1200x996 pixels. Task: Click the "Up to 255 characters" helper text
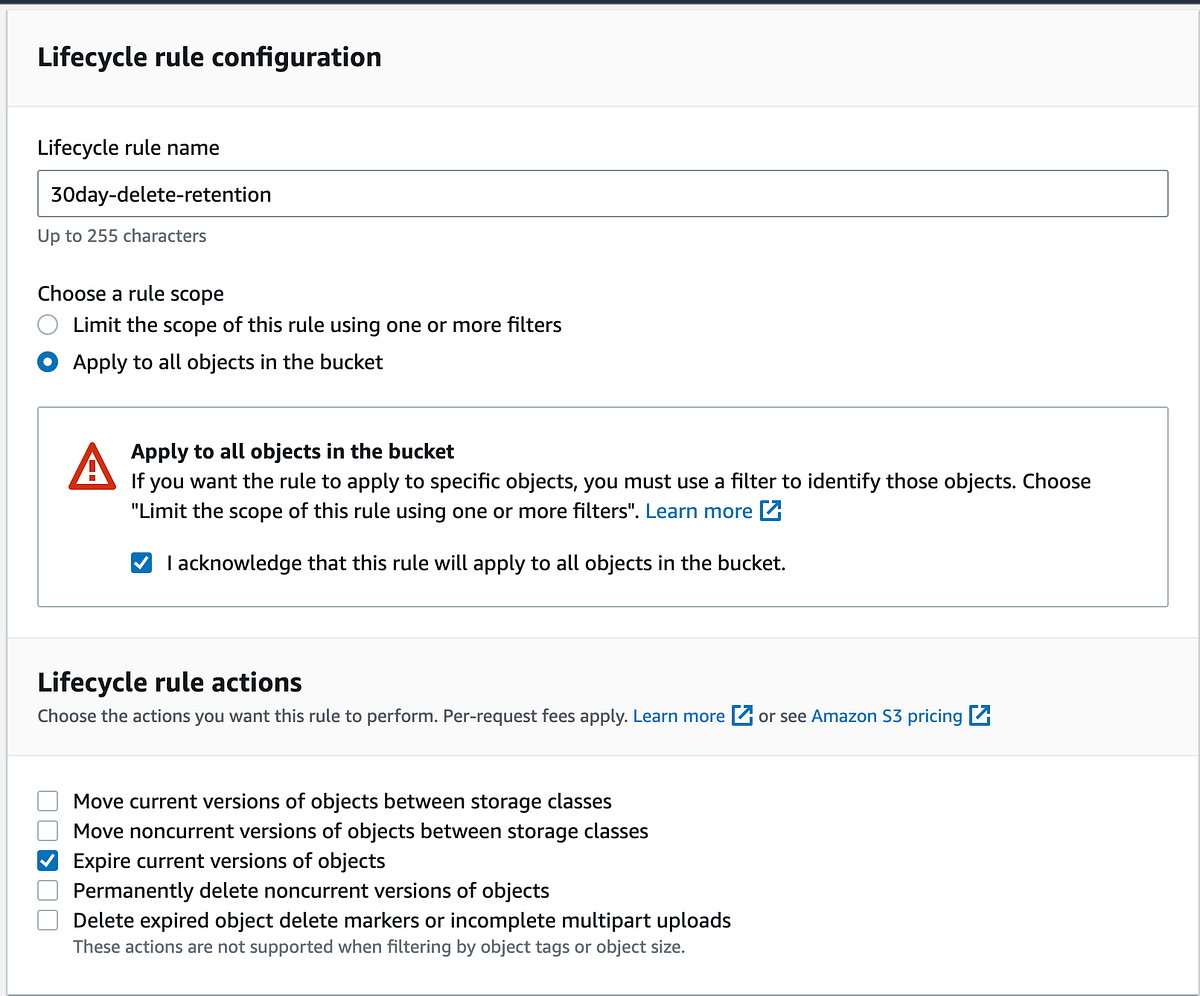point(121,235)
